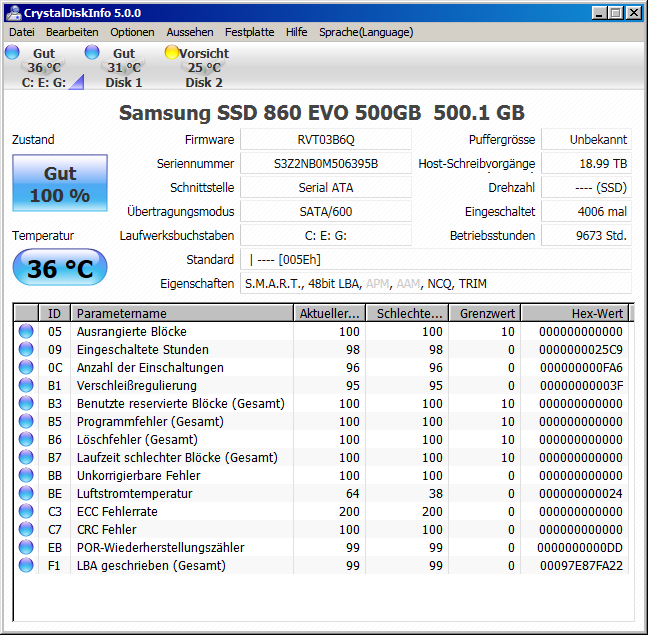Viewport: 648px width, 635px height.
Task: Click Host-Schreibvorgänge value 18.99 TB
Action: [586, 164]
